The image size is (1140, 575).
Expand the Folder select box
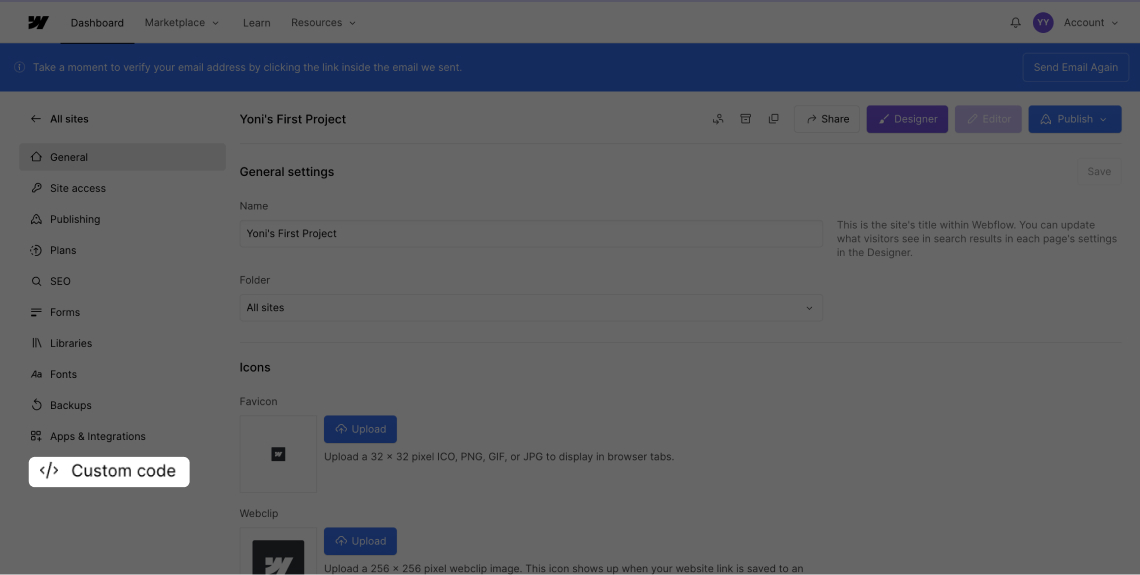click(x=530, y=308)
